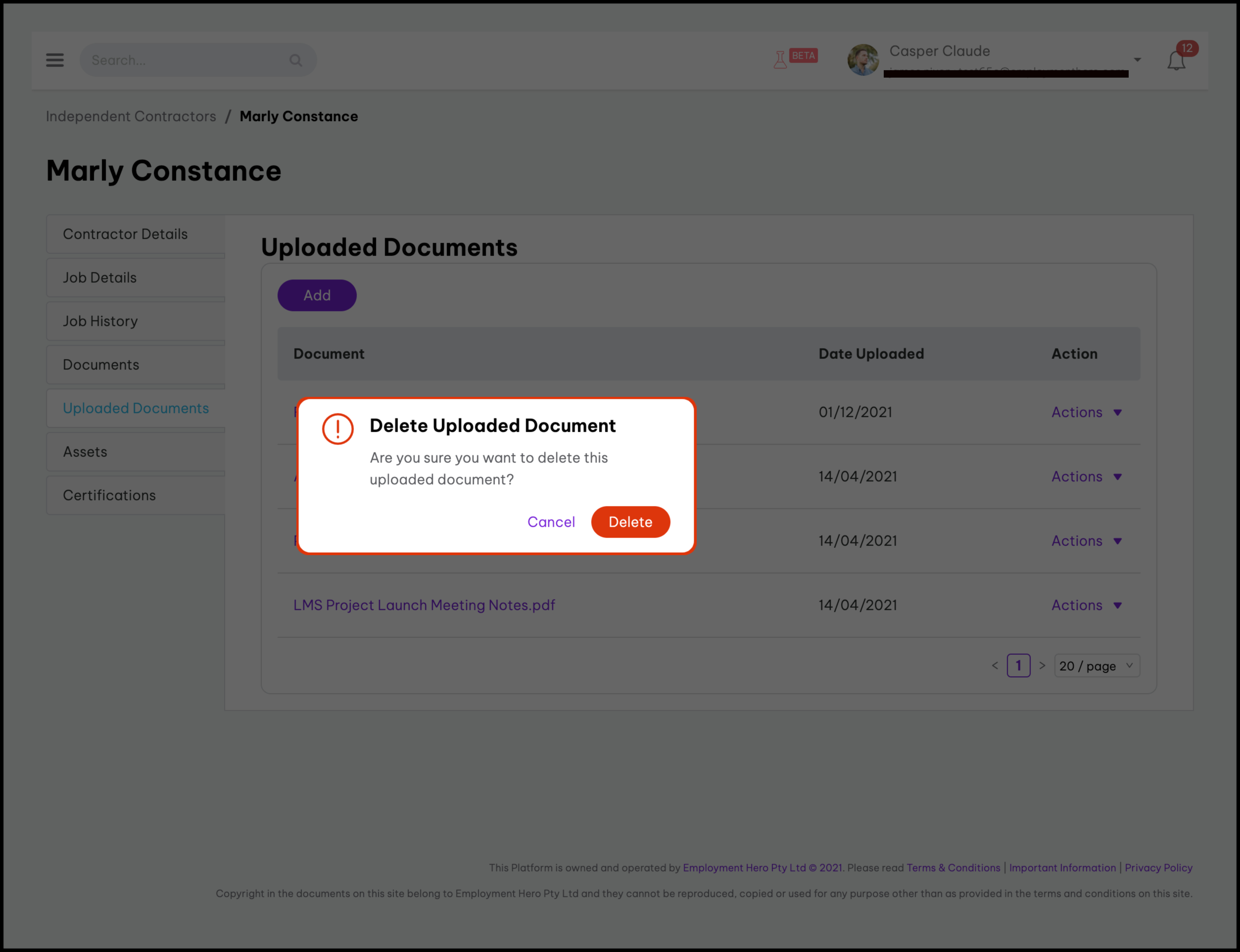Screen dimensions: 1240x952
Task: Click the search magnifier icon
Action: tap(295, 60)
